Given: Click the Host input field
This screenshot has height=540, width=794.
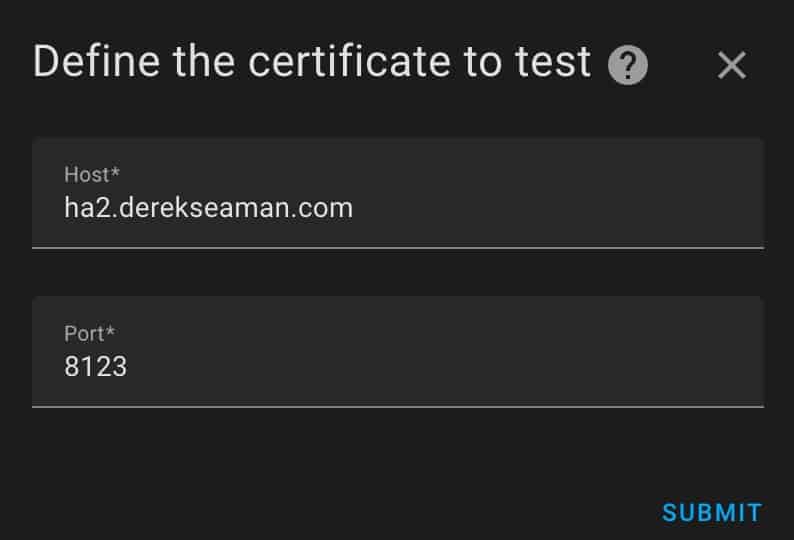Looking at the screenshot, I should pyautogui.click(x=398, y=193).
